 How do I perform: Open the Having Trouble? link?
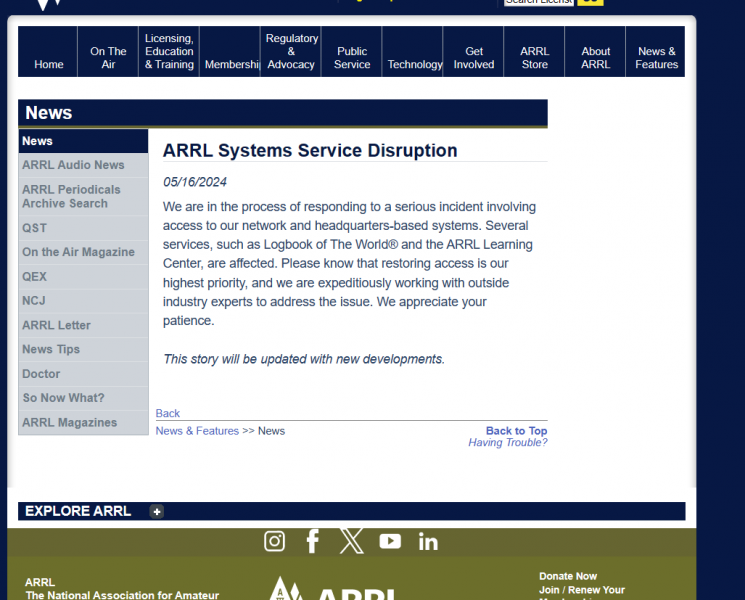click(507, 443)
